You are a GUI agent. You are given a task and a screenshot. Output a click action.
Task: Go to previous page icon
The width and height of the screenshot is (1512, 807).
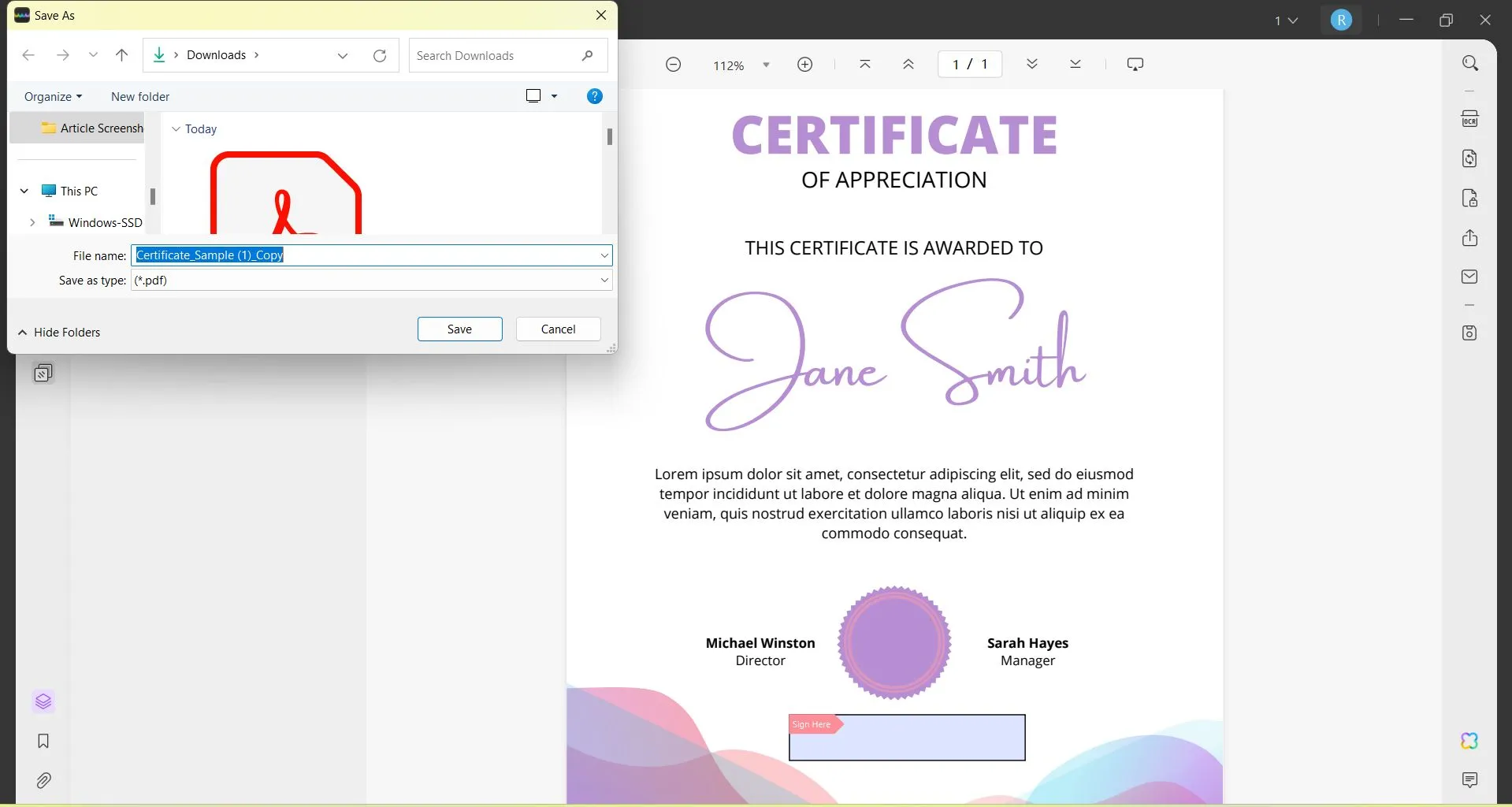click(x=908, y=65)
